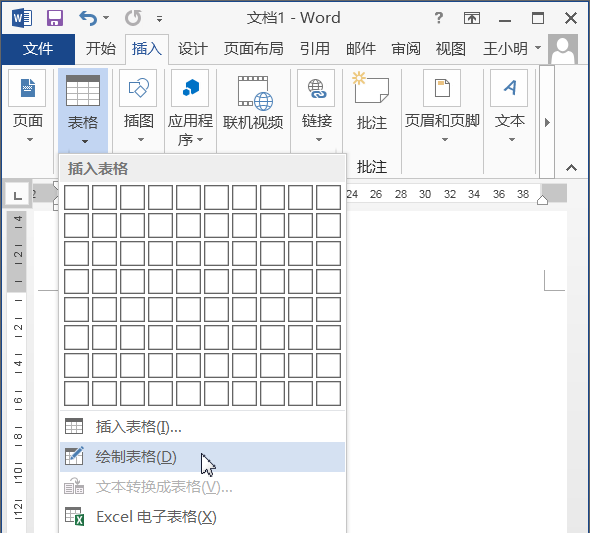This screenshot has width=590, height=533.
Task: Collapse the ribbon with chevron
Action: [571, 167]
